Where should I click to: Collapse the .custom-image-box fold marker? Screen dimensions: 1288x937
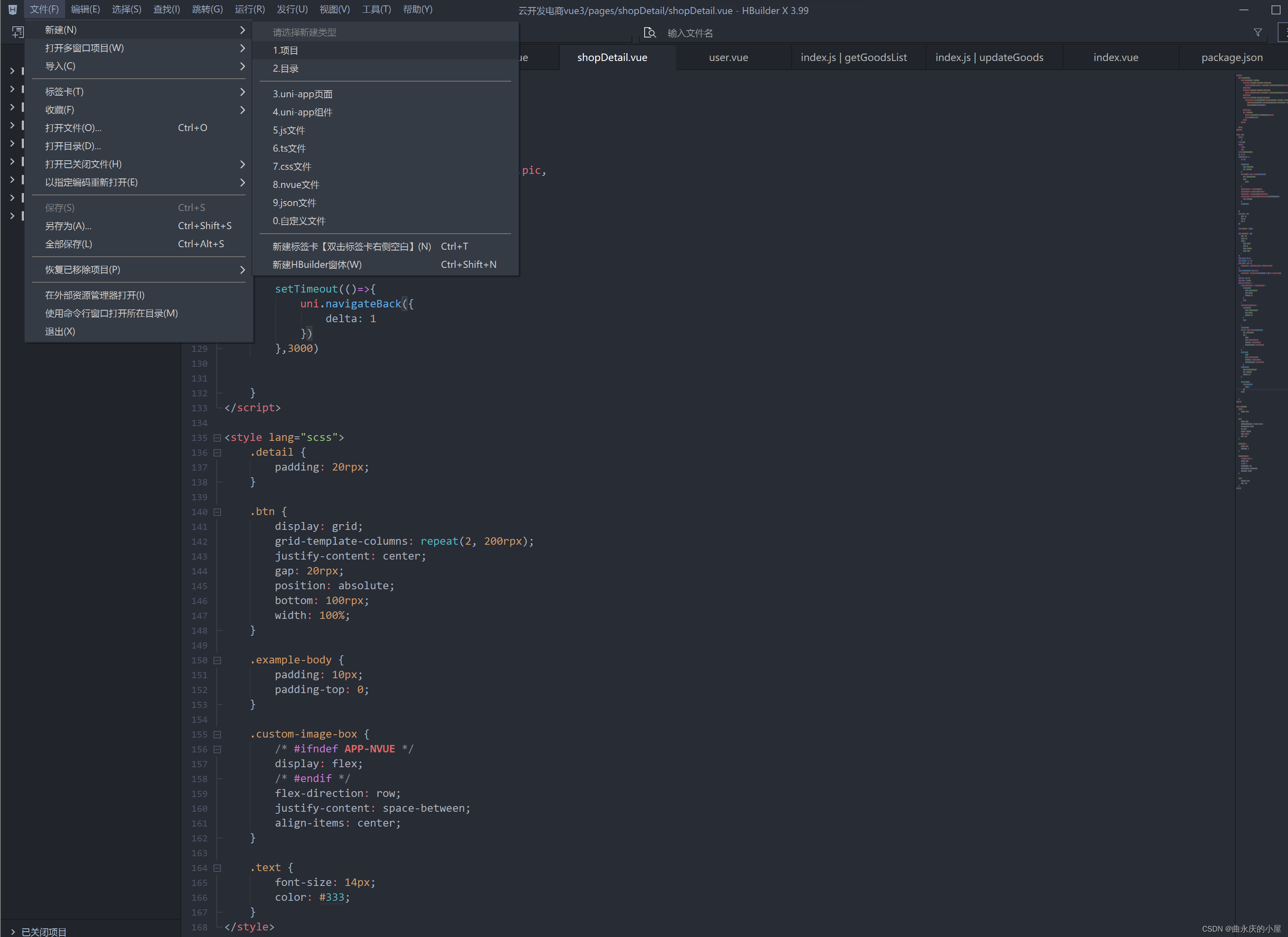(x=217, y=734)
